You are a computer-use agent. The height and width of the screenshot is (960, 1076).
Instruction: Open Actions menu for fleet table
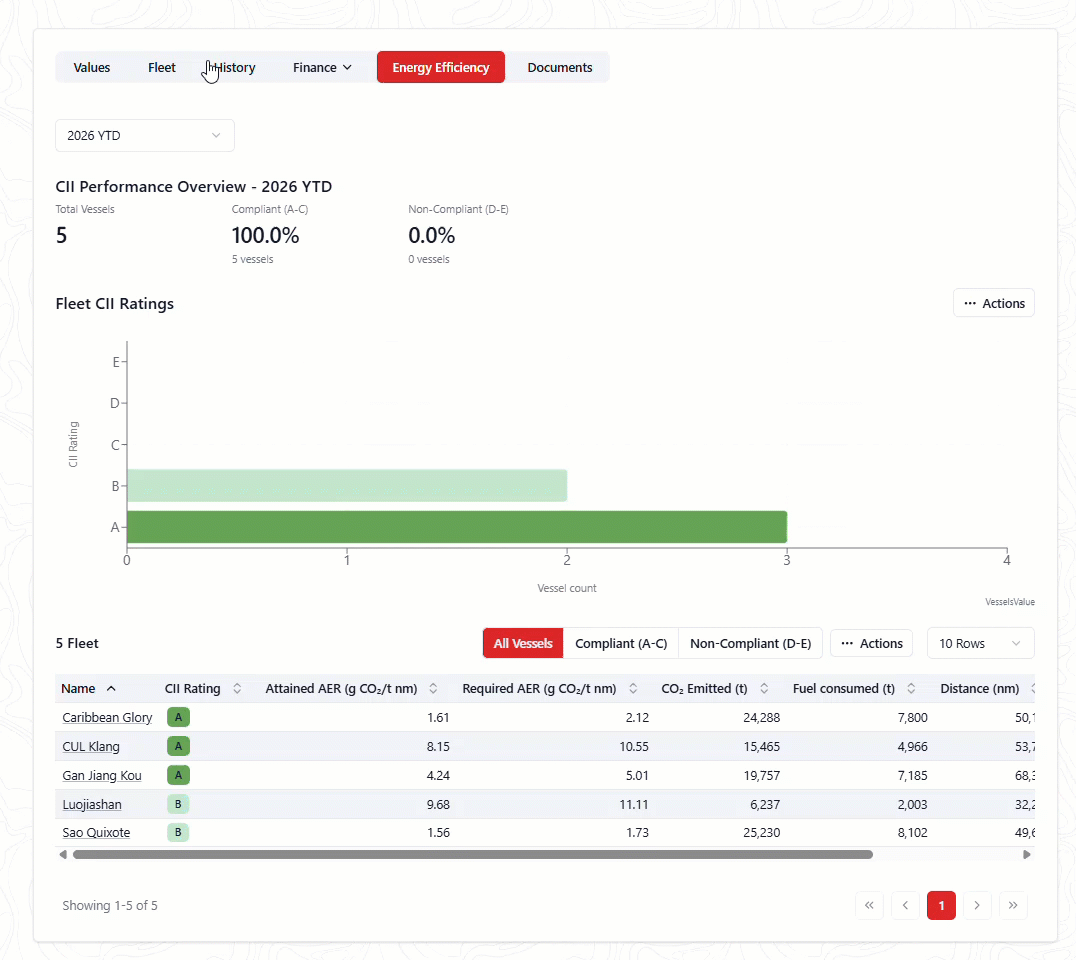tap(872, 643)
